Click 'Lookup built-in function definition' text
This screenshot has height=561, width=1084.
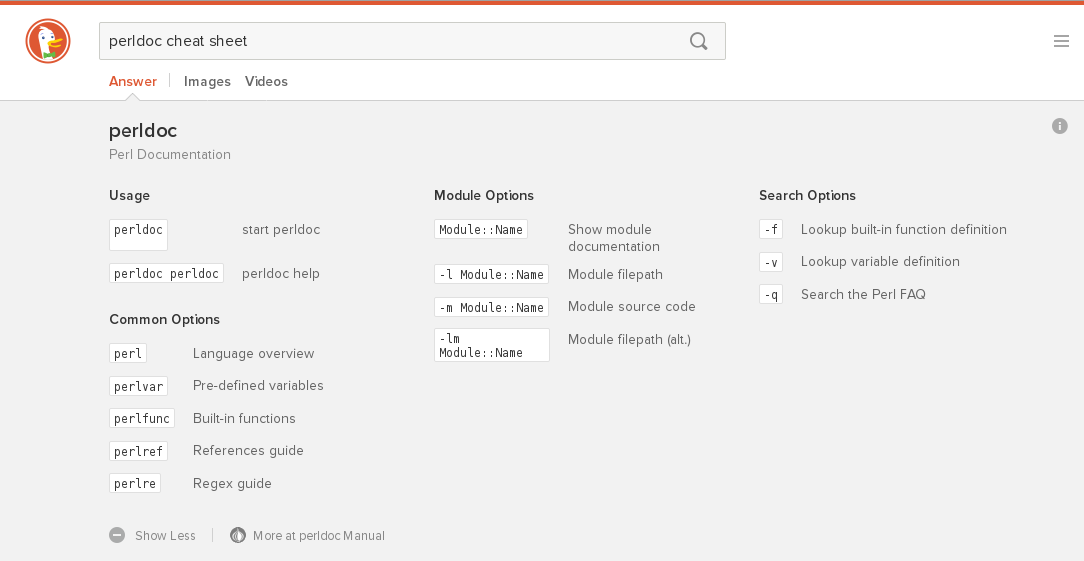pyautogui.click(x=904, y=230)
